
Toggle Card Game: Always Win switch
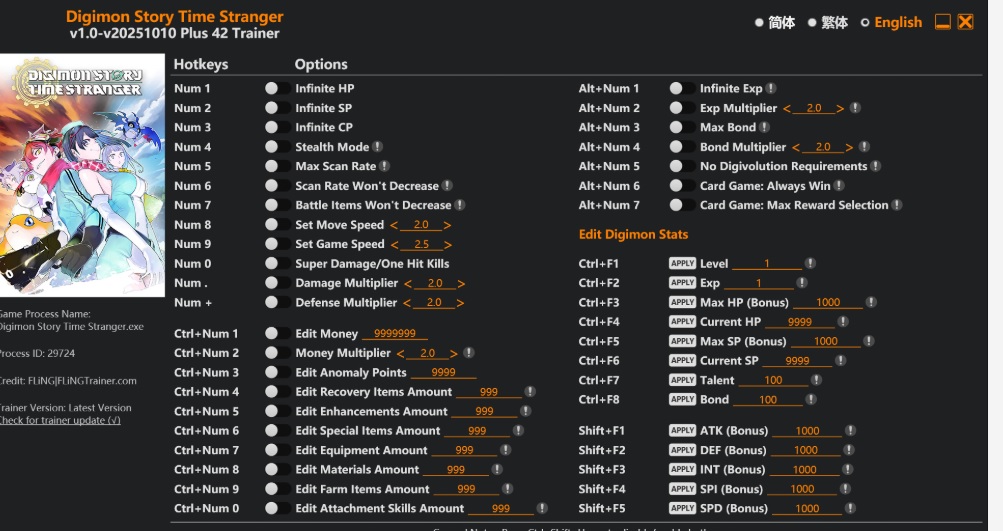pos(681,186)
